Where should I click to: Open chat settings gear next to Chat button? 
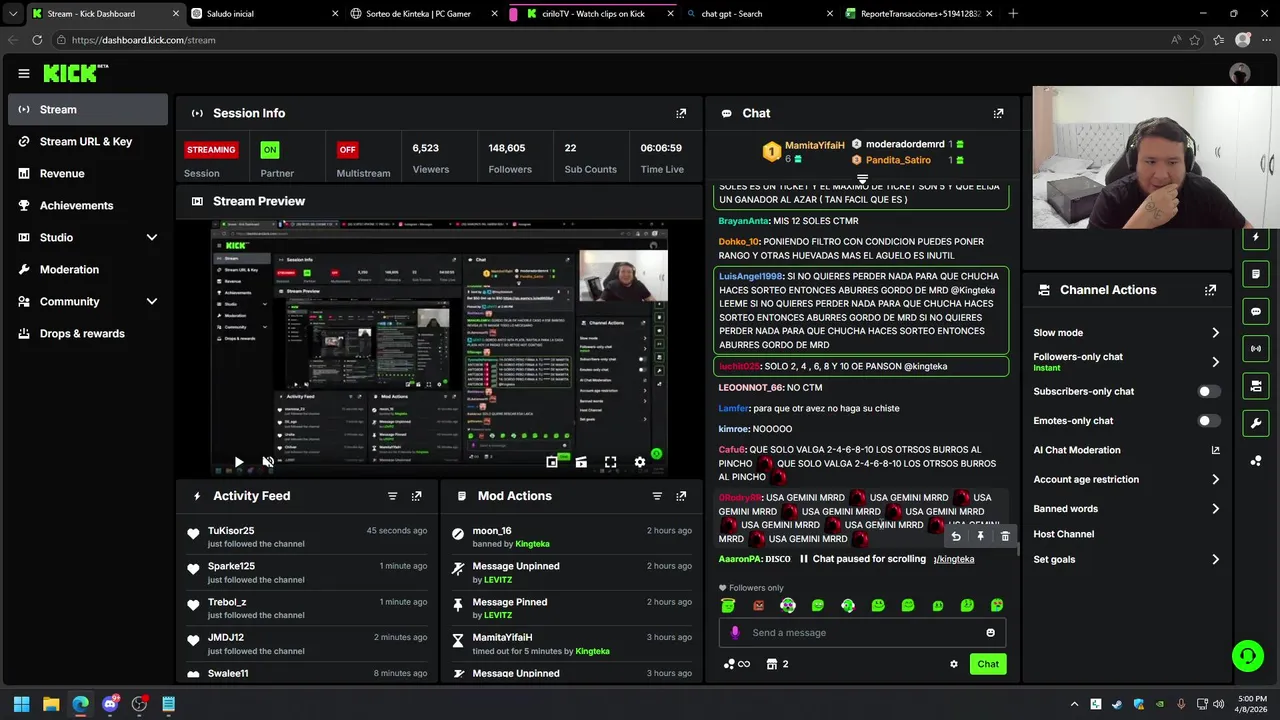(953, 664)
